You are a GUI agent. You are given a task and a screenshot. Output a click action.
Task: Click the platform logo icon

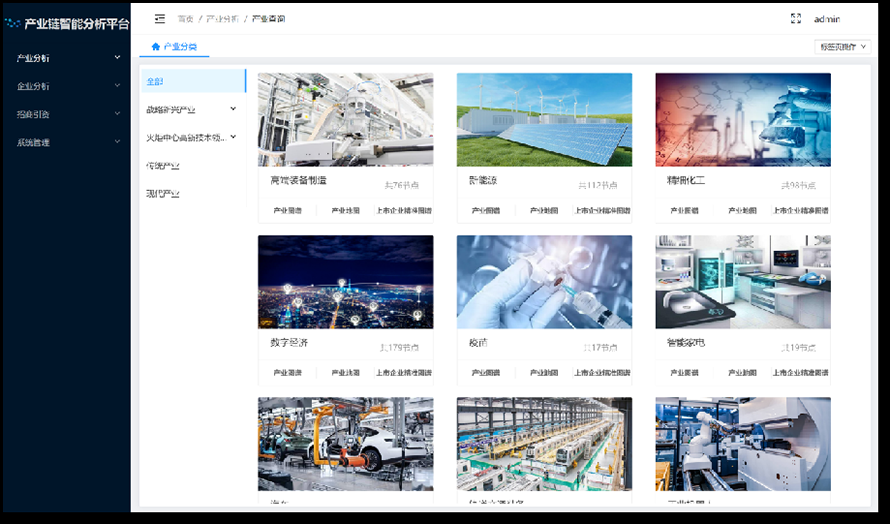pos(12,22)
